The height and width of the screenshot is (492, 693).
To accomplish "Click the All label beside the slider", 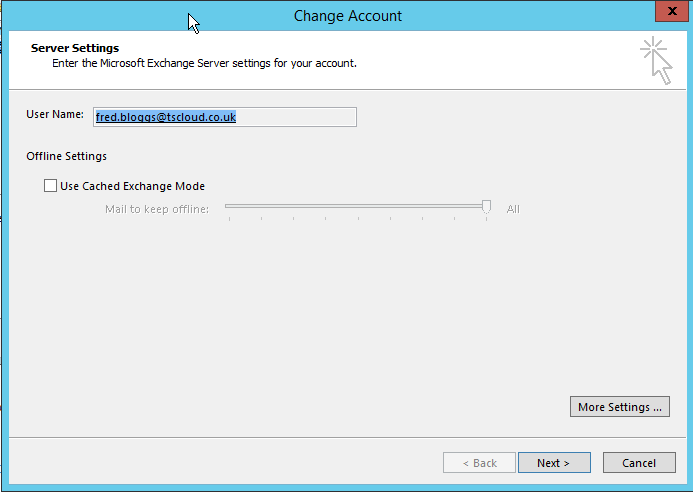I will click(x=513, y=209).
